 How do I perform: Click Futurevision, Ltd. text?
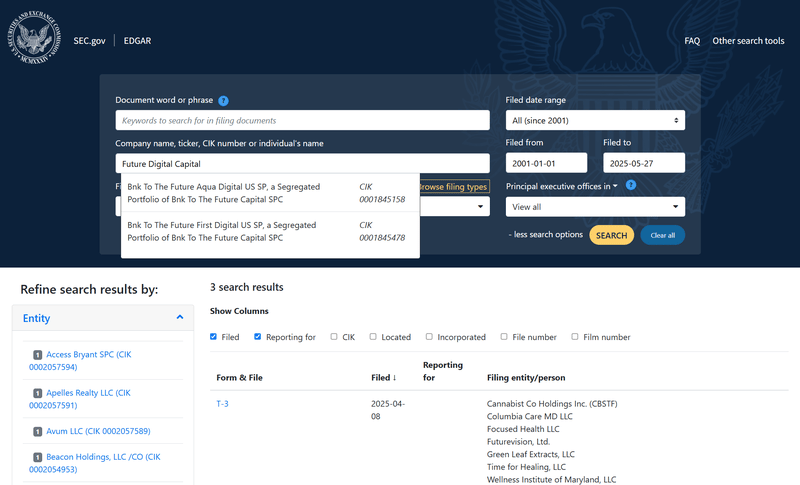[x=518, y=442]
